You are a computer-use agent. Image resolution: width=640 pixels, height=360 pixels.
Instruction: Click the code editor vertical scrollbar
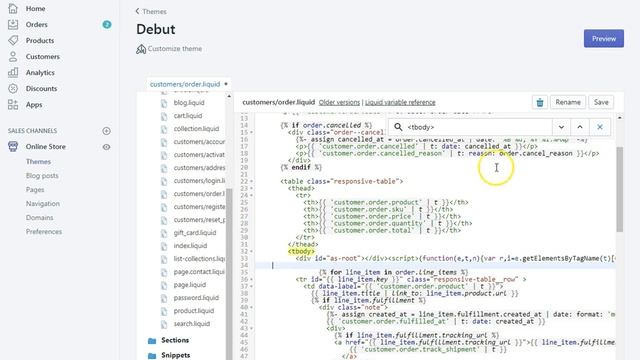click(620, 189)
